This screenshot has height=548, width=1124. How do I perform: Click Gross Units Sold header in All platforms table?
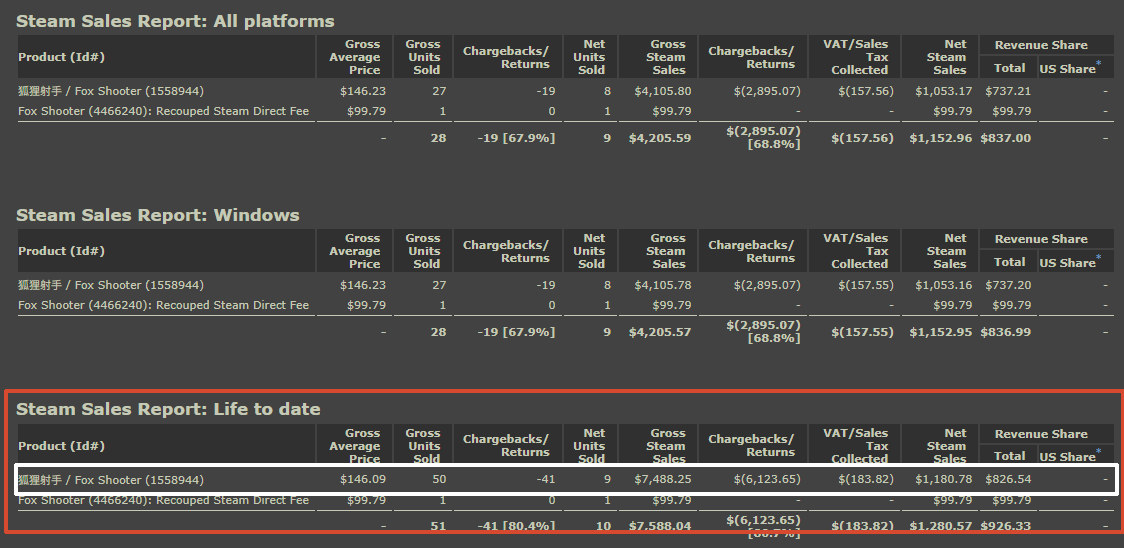423,57
